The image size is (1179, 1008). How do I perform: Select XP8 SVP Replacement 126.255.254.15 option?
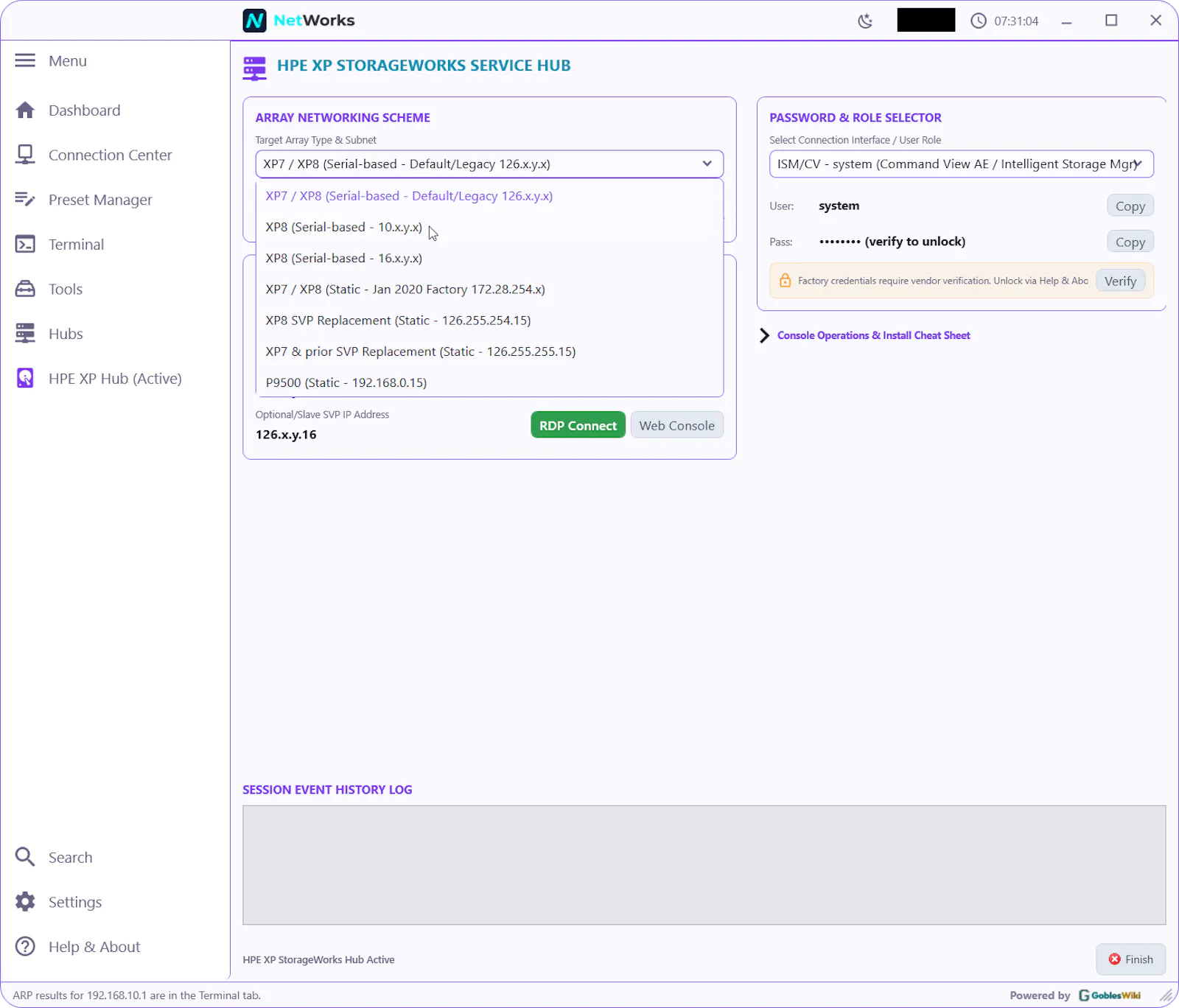pyautogui.click(x=489, y=320)
